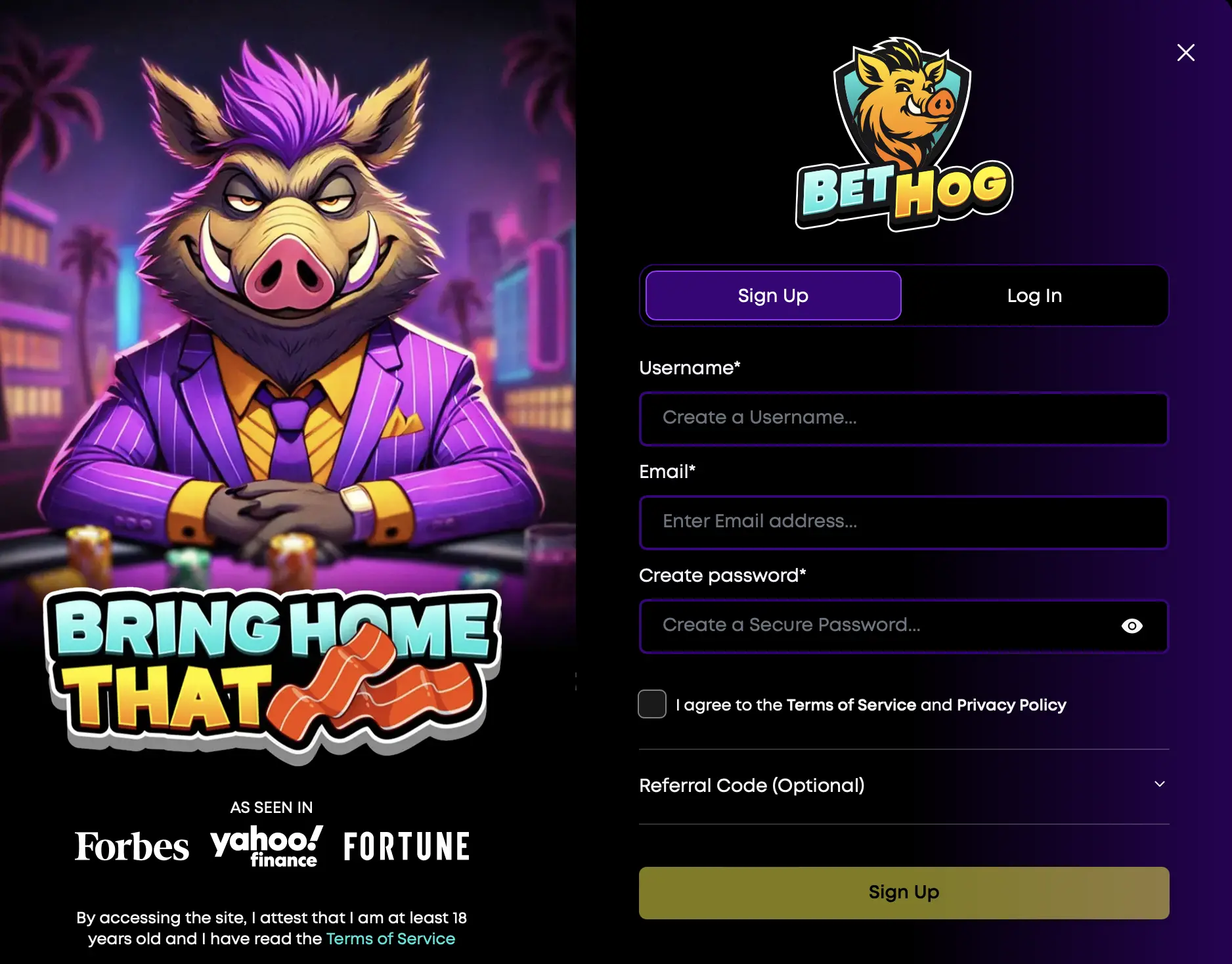Open the Privacy Policy link

[x=1011, y=705]
